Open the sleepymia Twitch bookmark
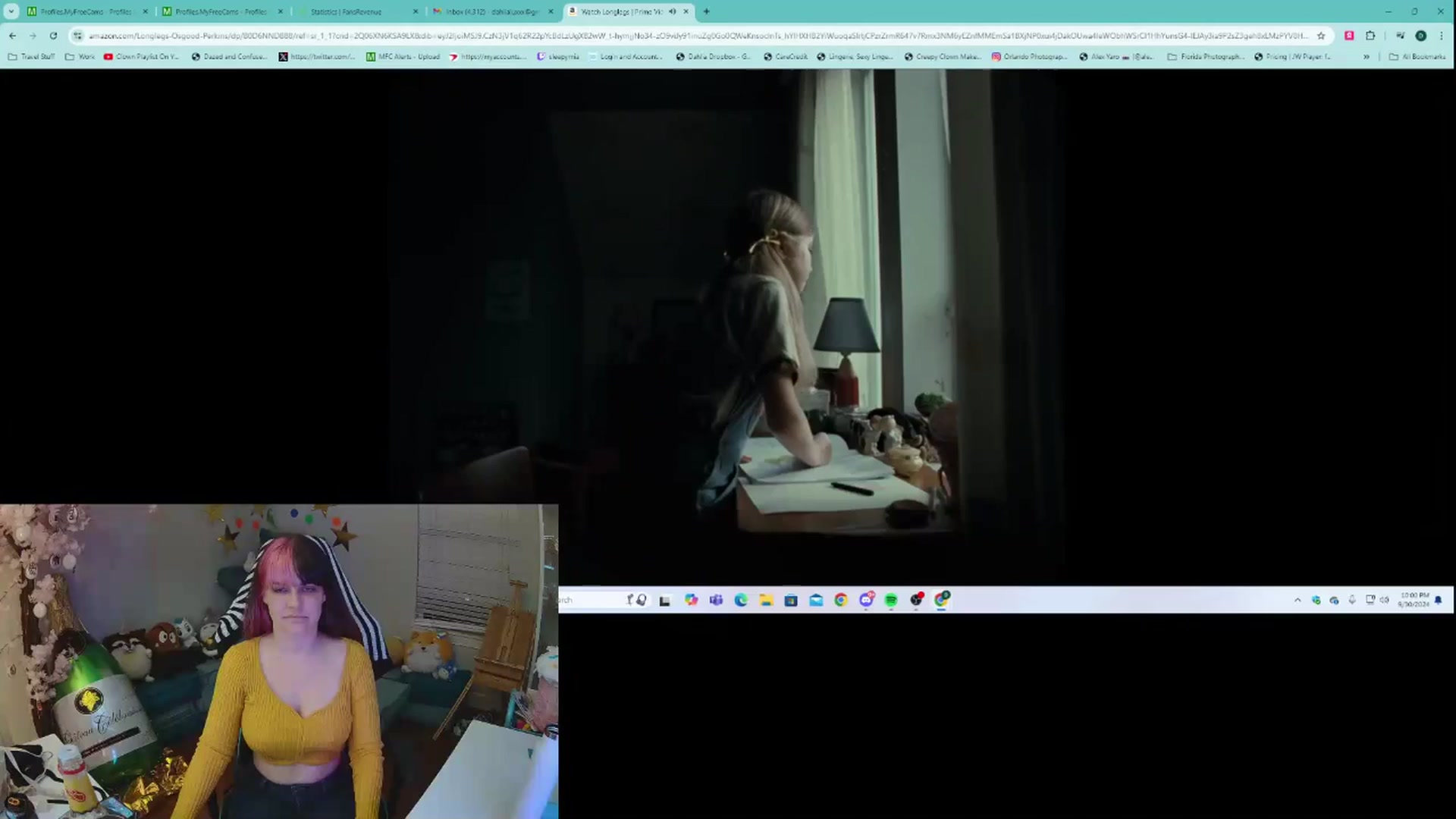1456x819 pixels. [x=558, y=57]
